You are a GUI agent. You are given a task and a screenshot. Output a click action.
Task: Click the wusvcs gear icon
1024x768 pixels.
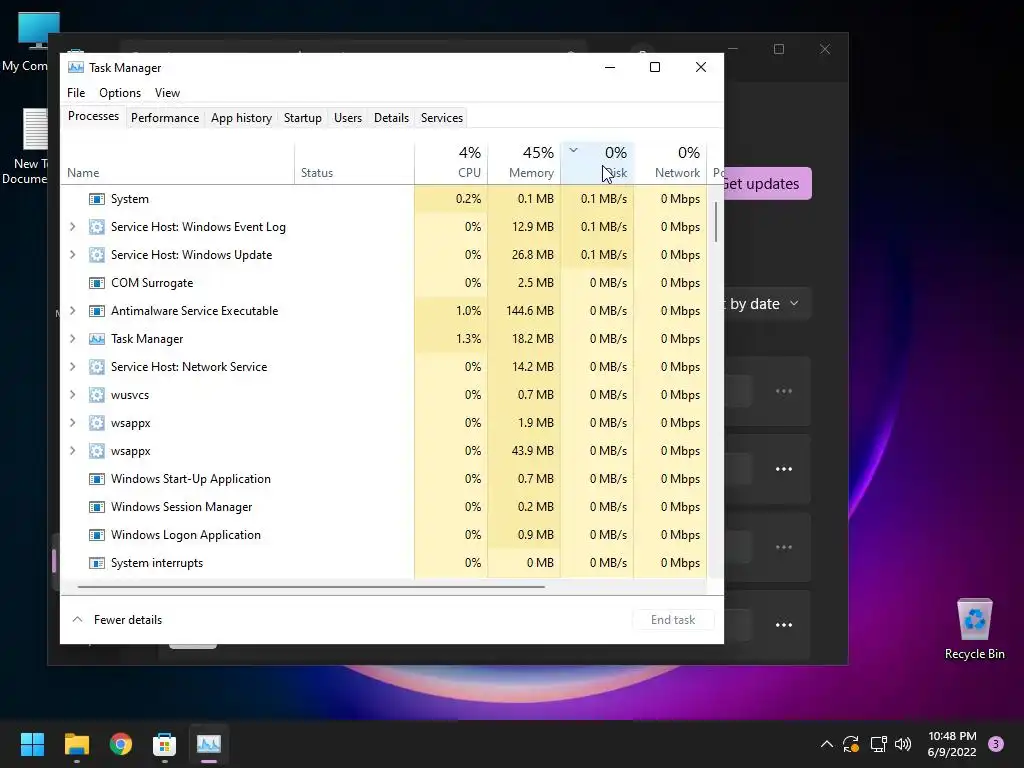(x=97, y=395)
